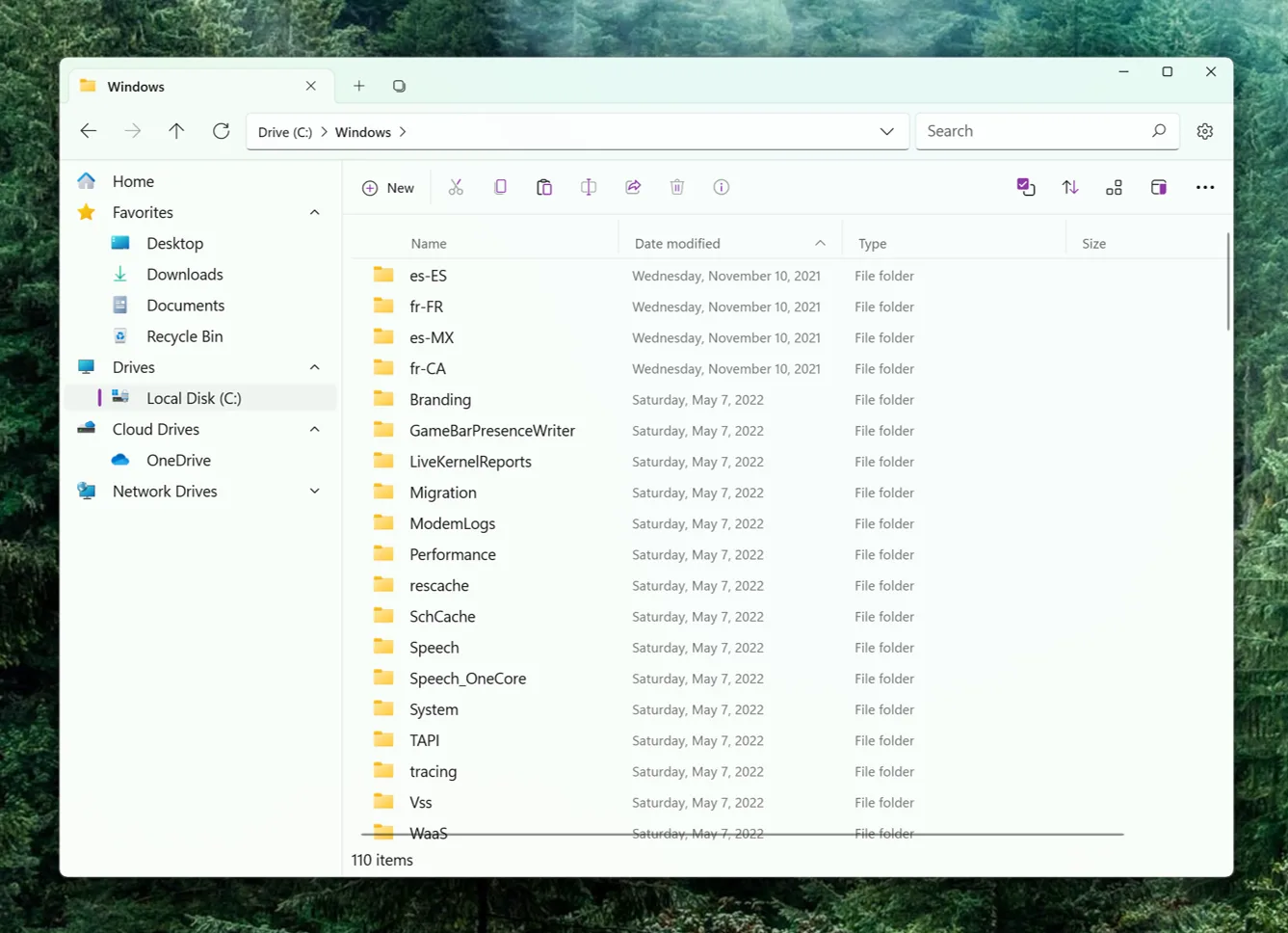Click the Delete trash icon
Image resolution: width=1288 pixels, height=933 pixels.
(676, 186)
